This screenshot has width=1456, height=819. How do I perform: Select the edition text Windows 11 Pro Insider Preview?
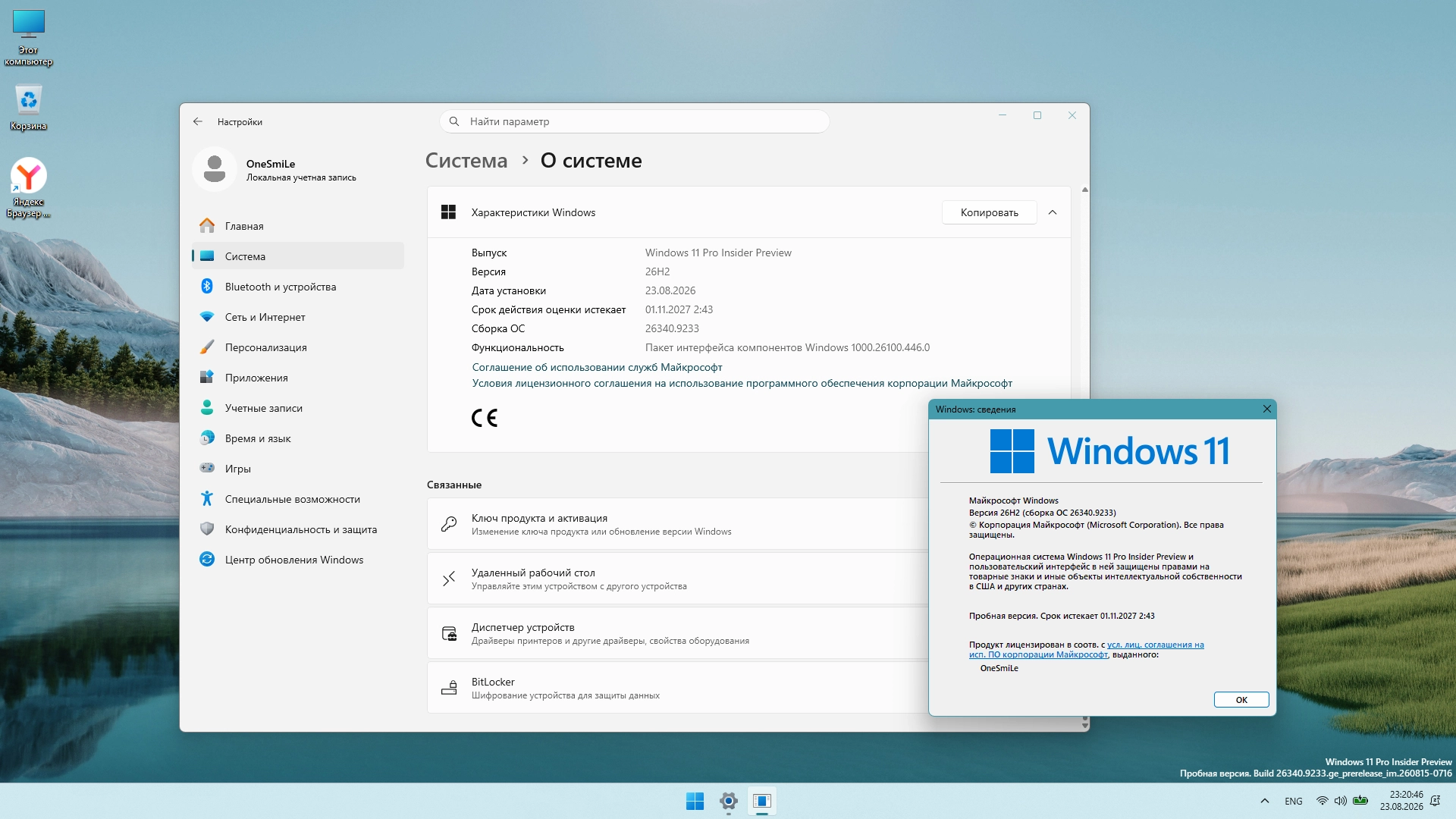tap(718, 253)
